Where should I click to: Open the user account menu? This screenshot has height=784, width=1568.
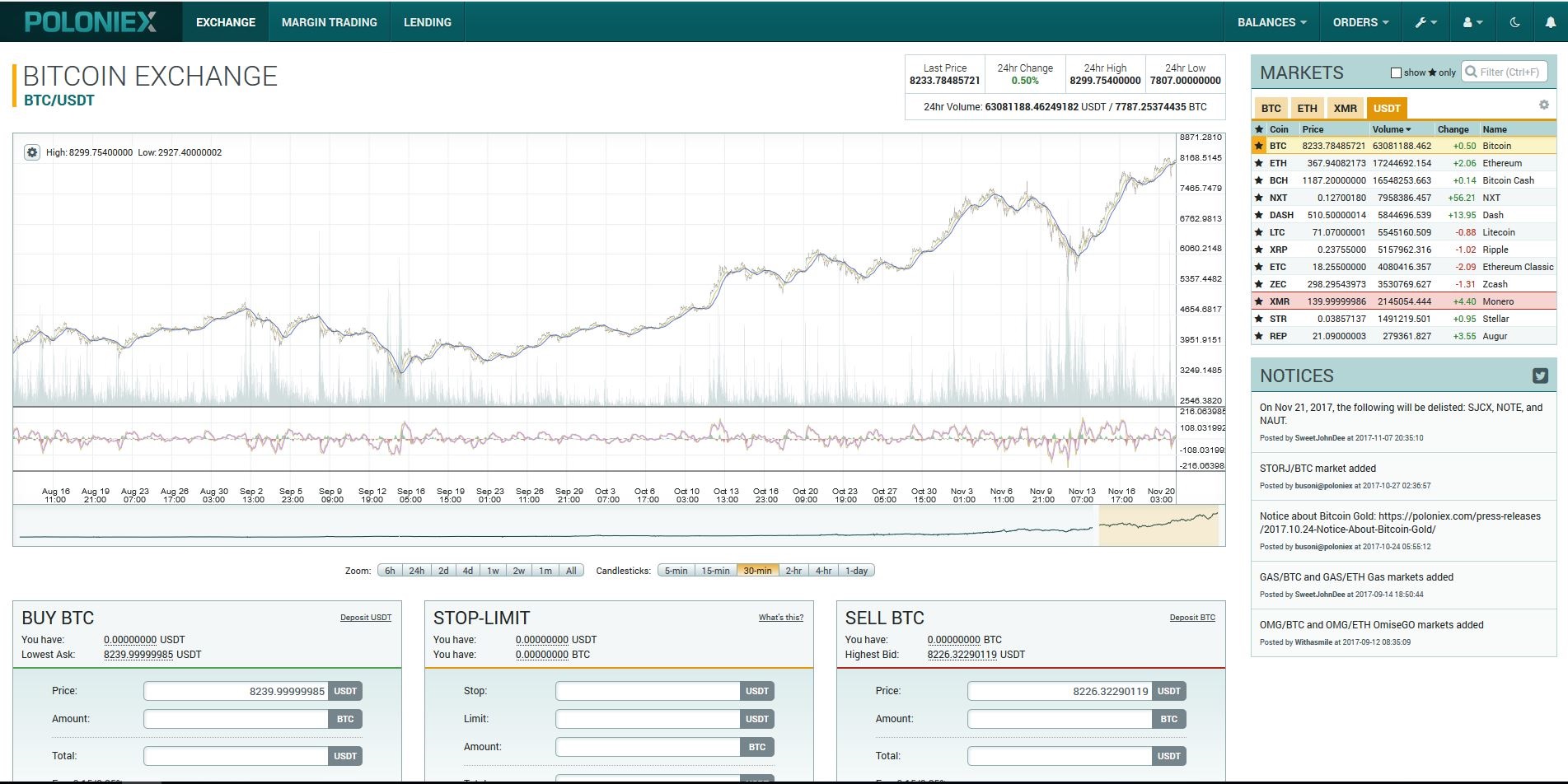point(1472,22)
